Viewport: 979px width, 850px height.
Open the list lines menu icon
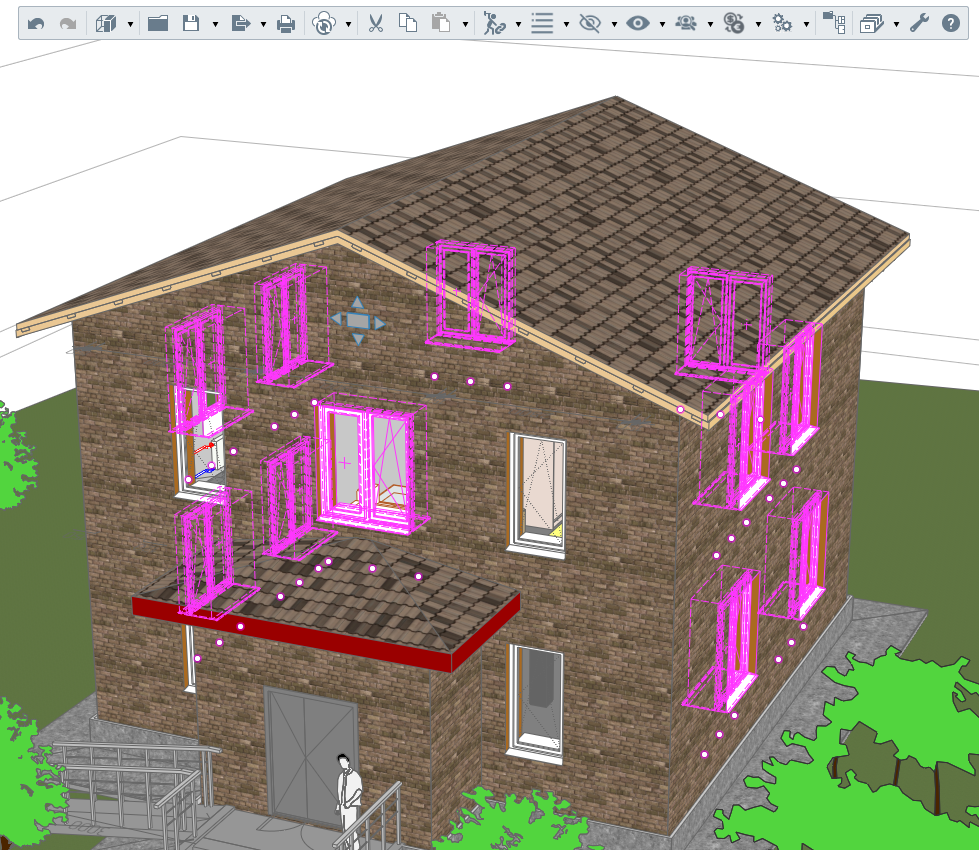pyautogui.click(x=542, y=24)
